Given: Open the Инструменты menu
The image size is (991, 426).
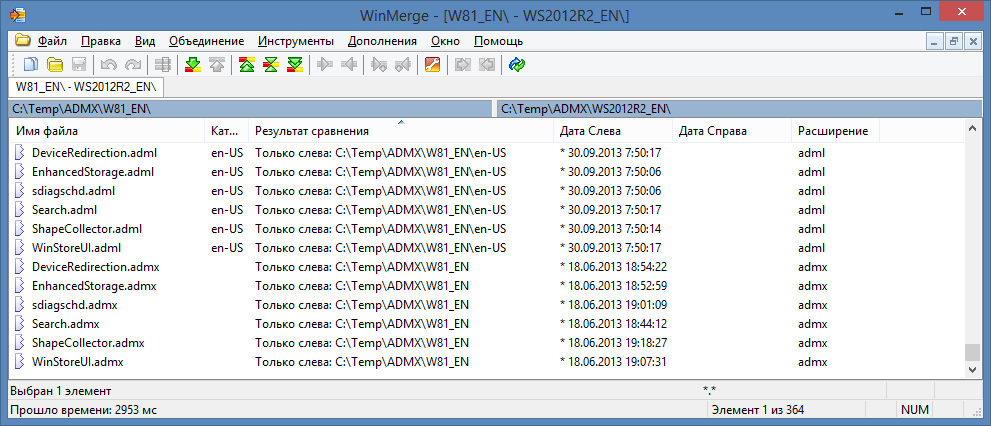Looking at the screenshot, I should pyautogui.click(x=296, y=41).
